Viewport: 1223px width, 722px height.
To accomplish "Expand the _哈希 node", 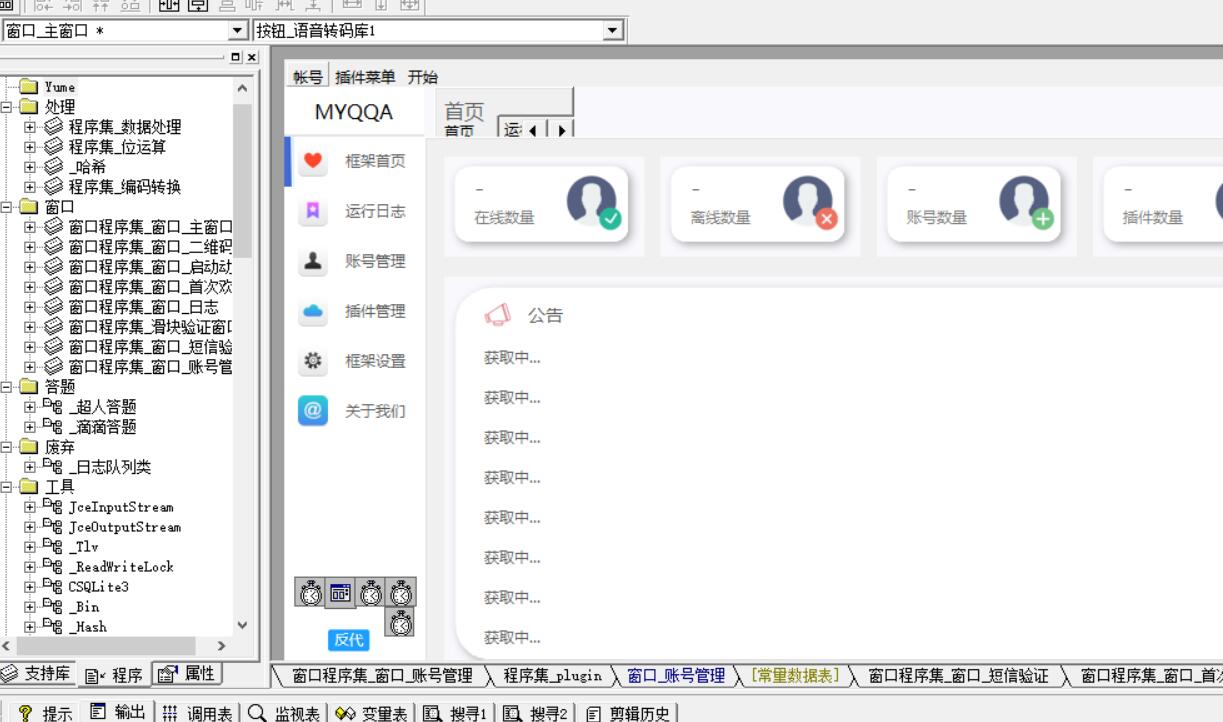I will click(x=30, y=167).
